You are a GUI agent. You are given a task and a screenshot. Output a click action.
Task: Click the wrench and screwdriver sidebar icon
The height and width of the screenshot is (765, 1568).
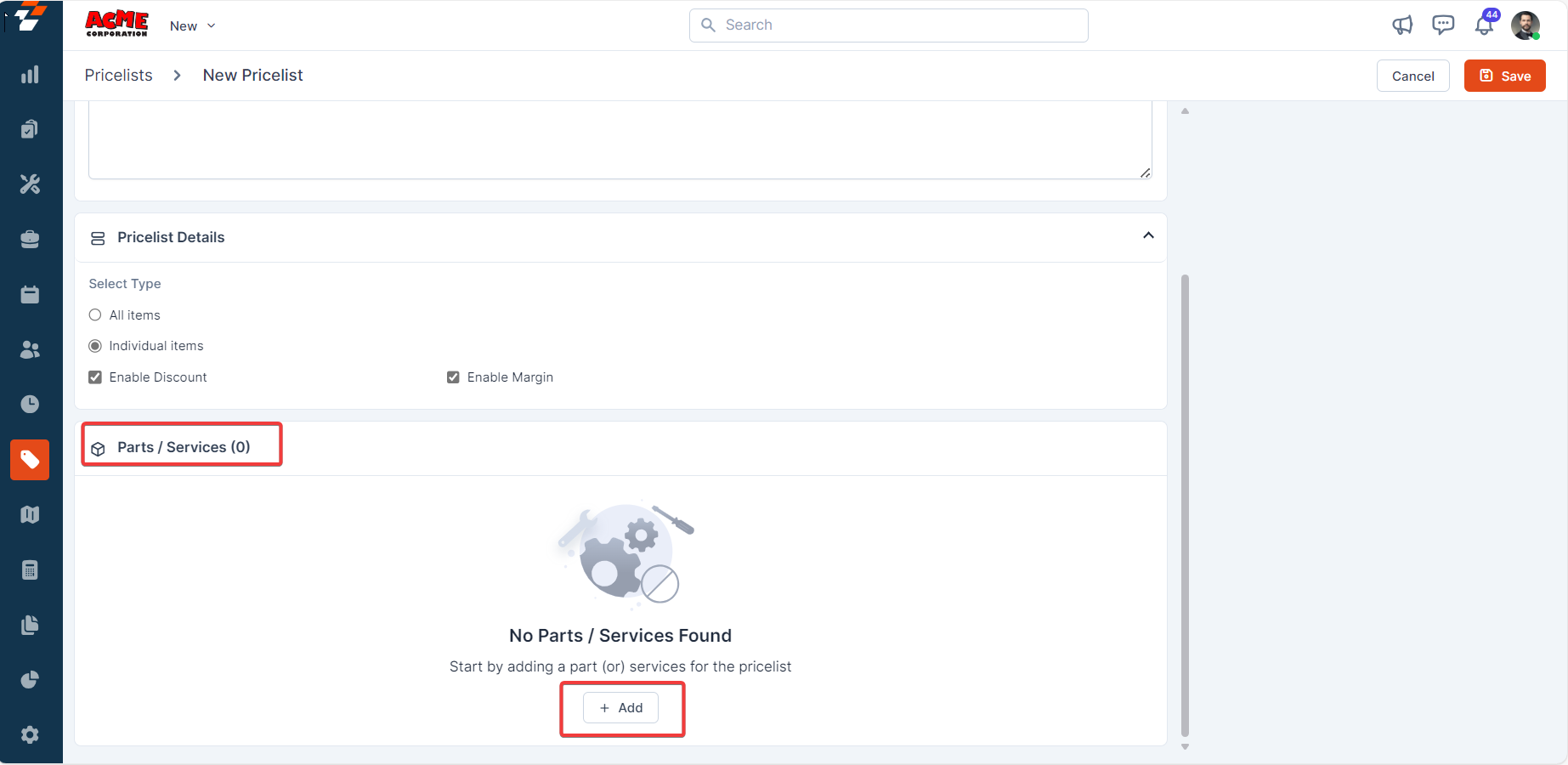point(30,184)
